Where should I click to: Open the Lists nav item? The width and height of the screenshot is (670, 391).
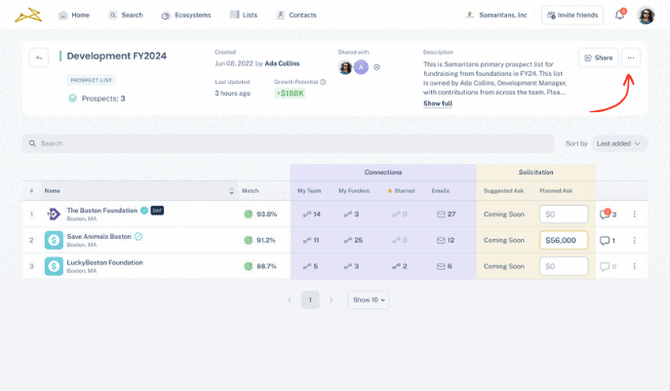pyautogui.click(x=244, y=15)
